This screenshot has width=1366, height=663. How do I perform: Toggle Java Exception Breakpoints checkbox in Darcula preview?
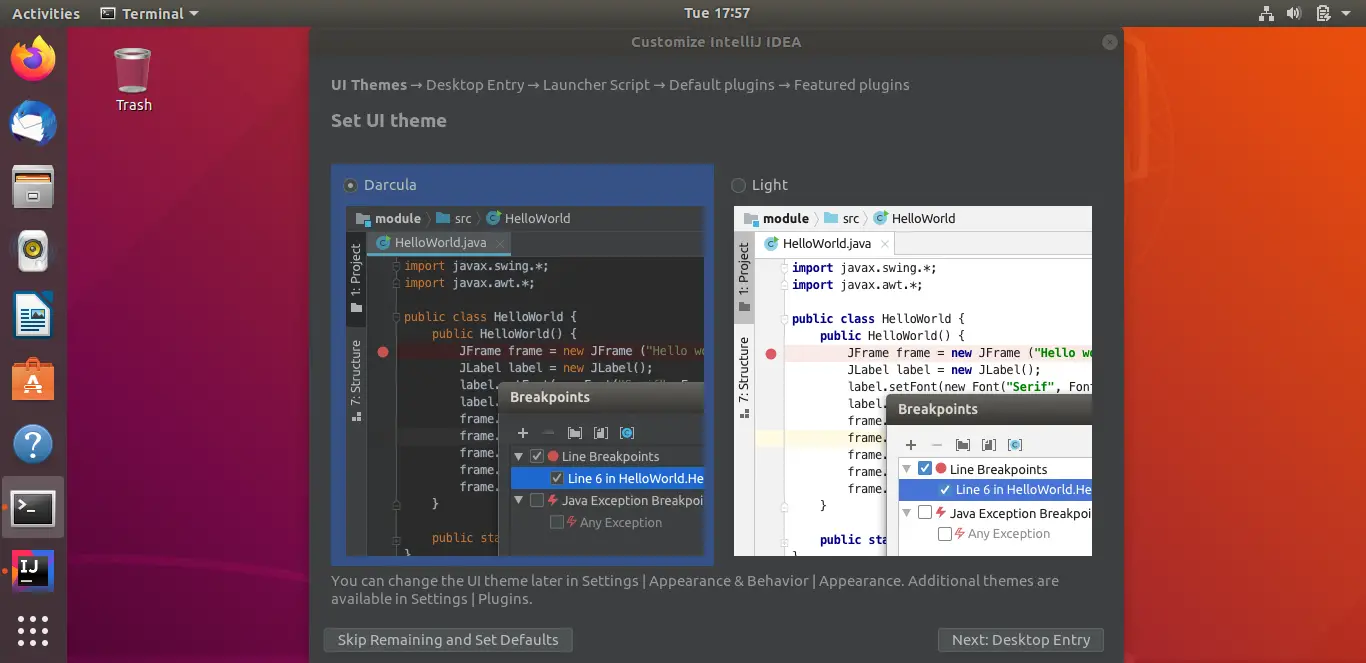[x=537, y=500]
